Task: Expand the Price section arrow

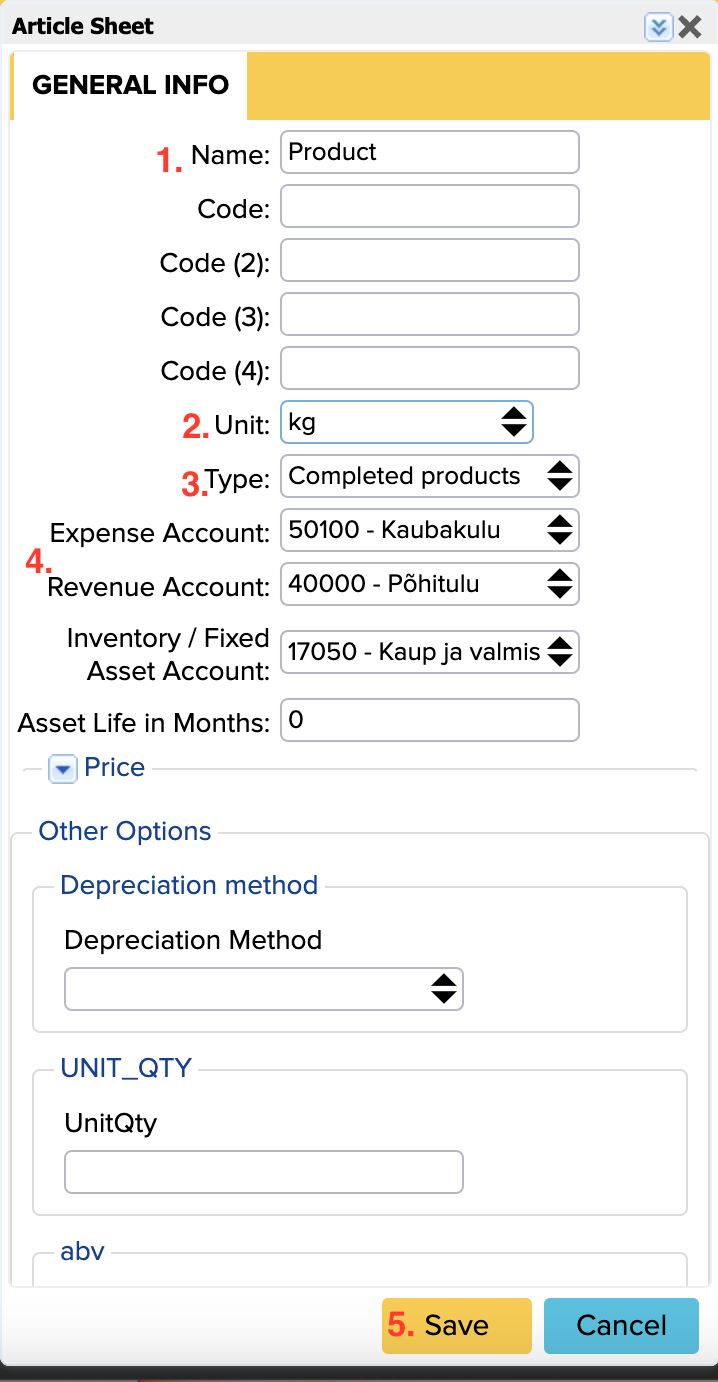Action: [63, 769]
